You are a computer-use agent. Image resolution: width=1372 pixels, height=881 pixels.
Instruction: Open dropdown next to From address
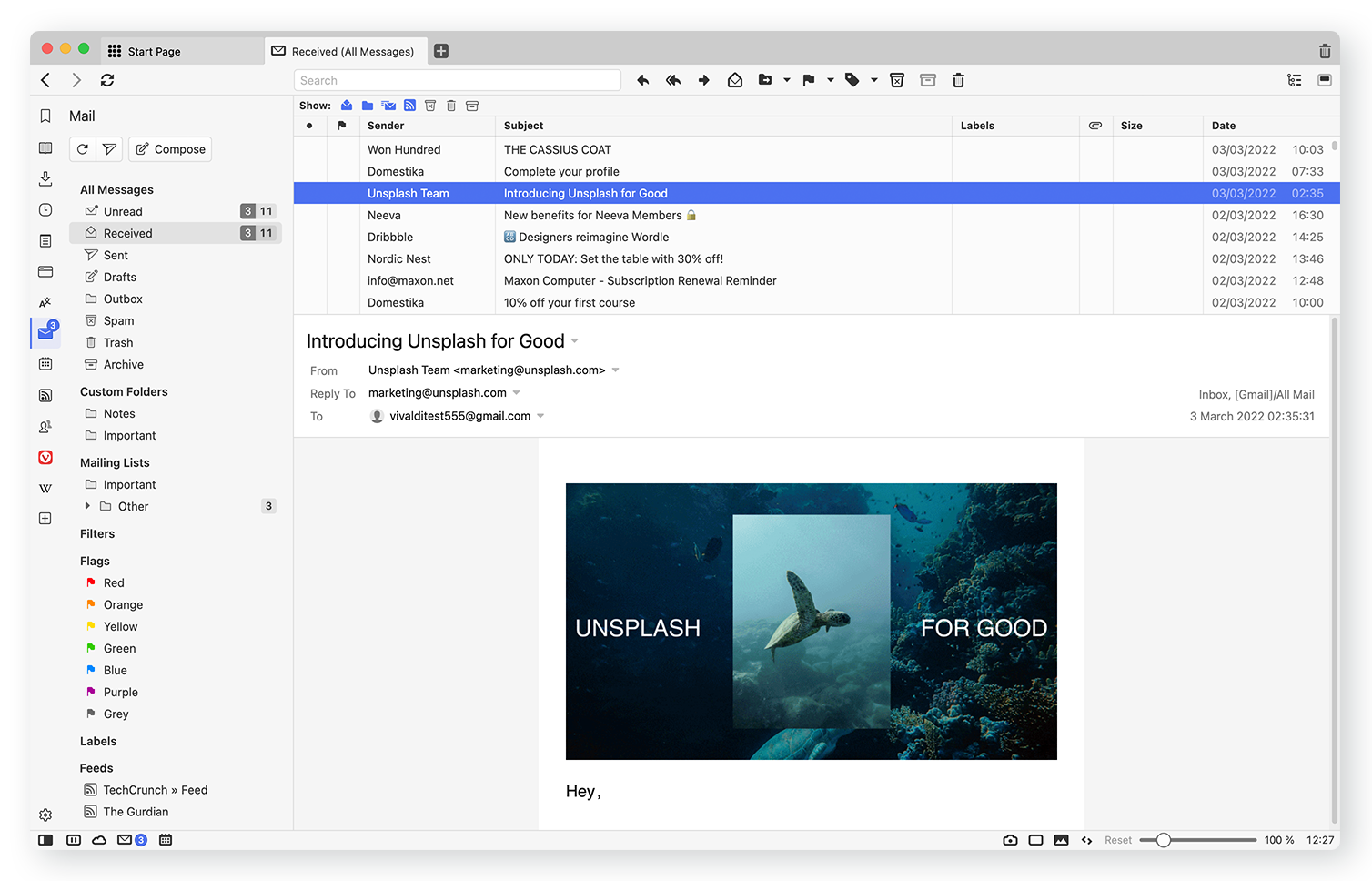(x=616, y=370)
